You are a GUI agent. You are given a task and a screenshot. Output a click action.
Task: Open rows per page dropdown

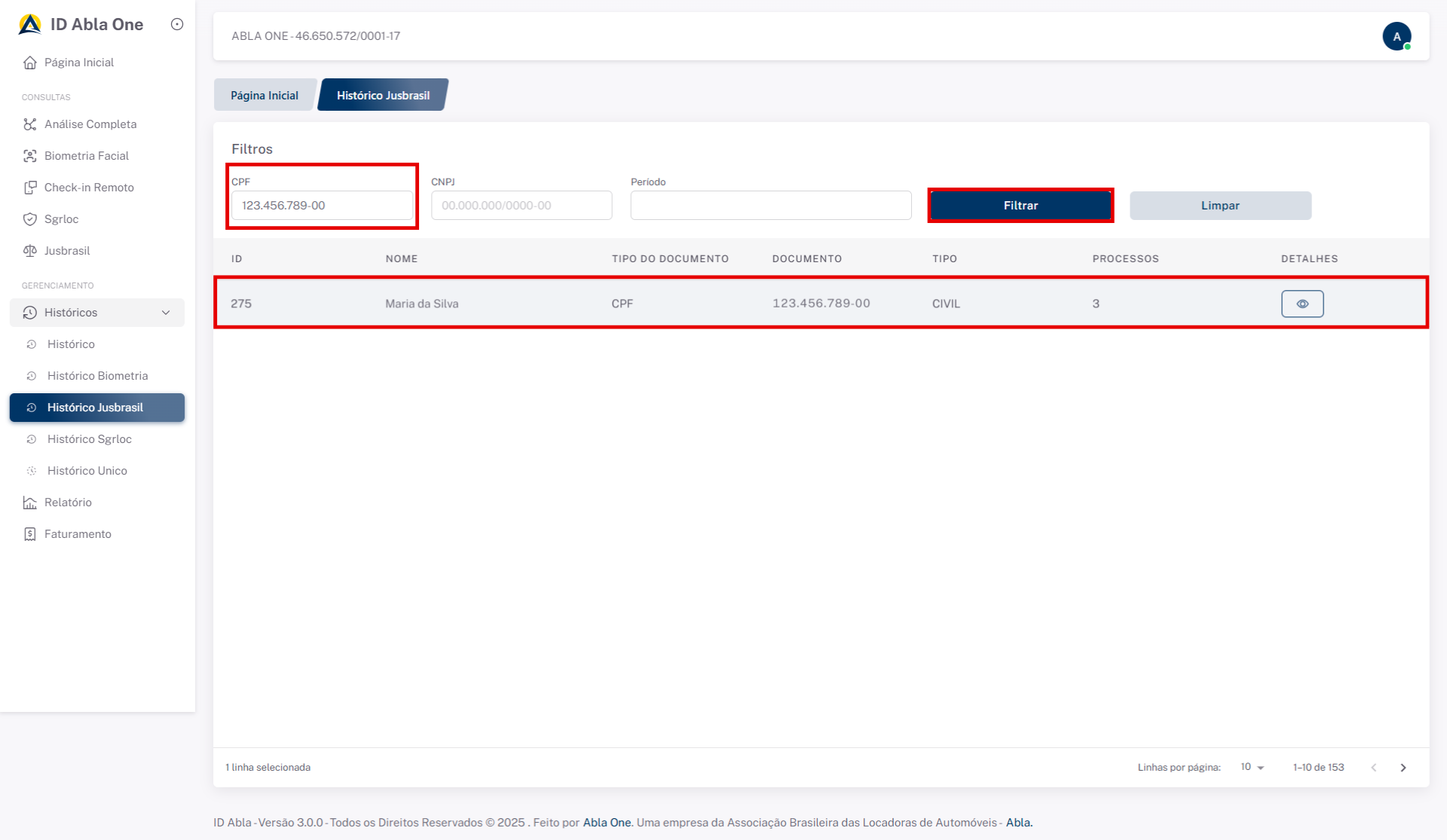(1252, 767)
